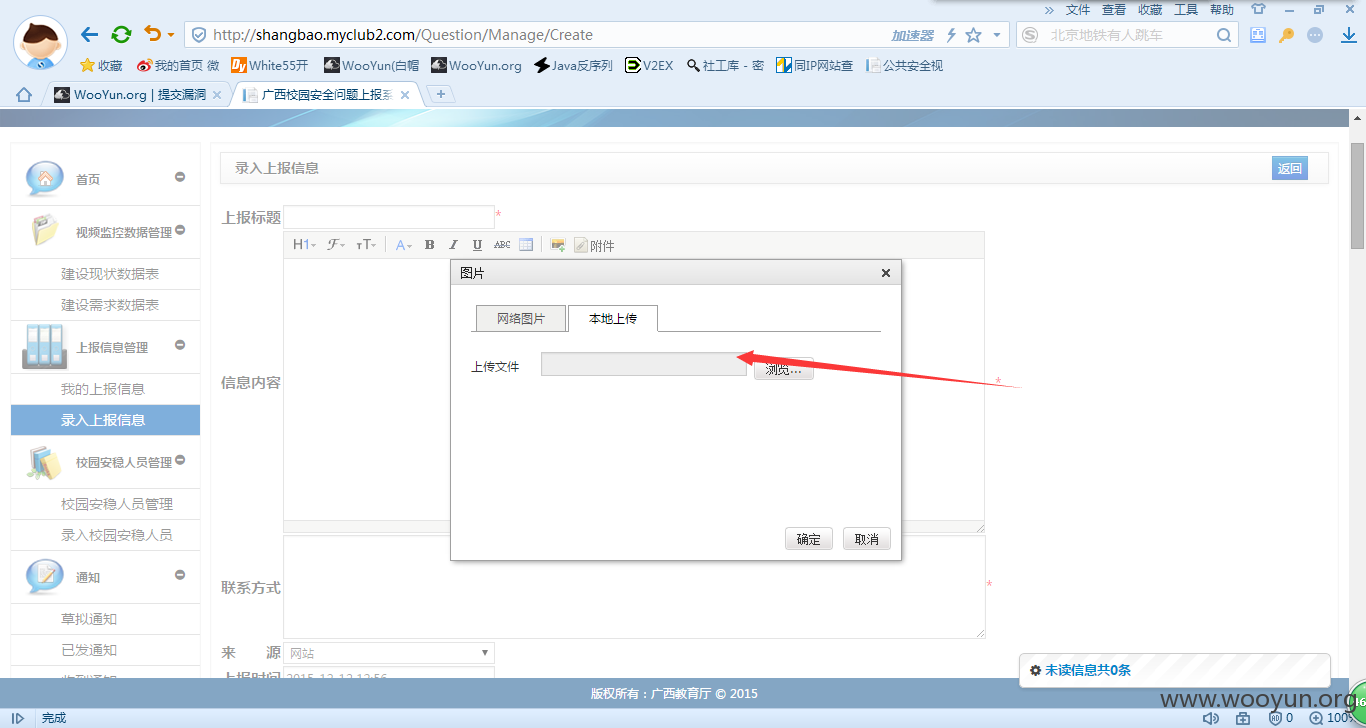Open the downloads arrow icon
1366x728 pixels.
tap(1348, 35)
